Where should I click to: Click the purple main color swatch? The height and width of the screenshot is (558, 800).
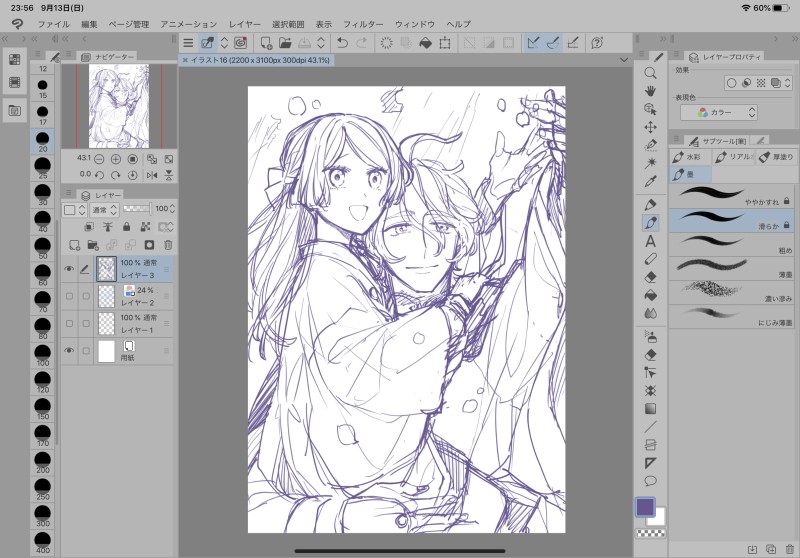coord(645,507)
